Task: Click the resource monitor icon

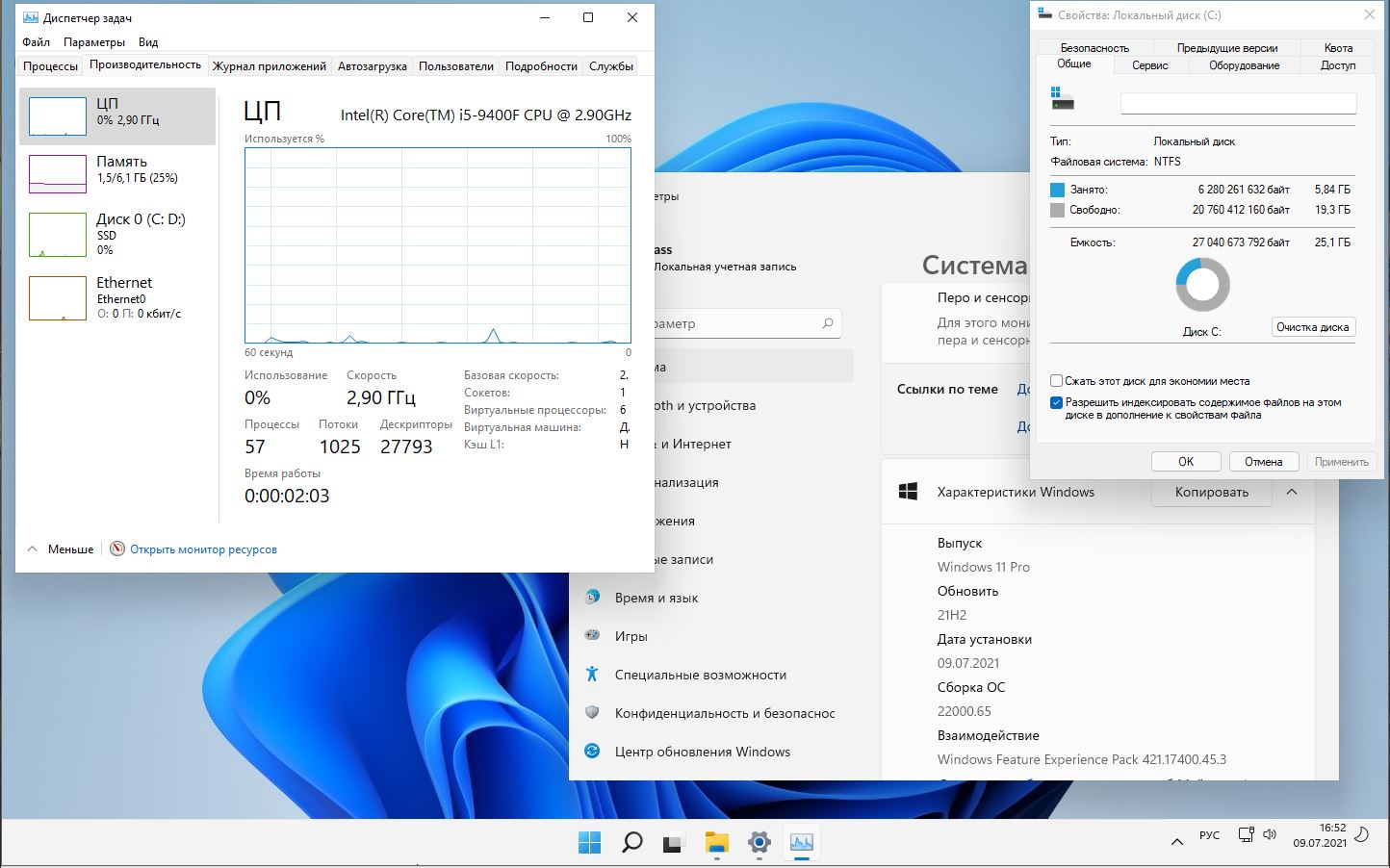Action: click(117, 549)
